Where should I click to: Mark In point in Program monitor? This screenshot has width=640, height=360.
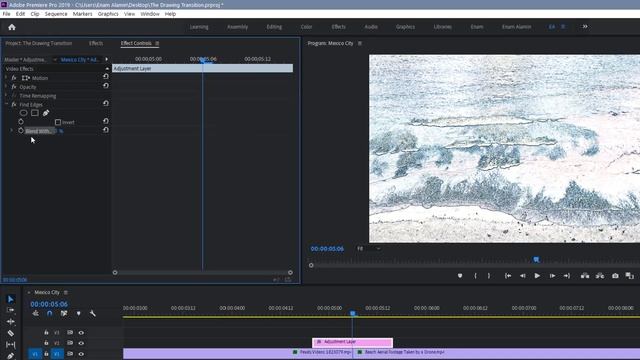point(476,276)
